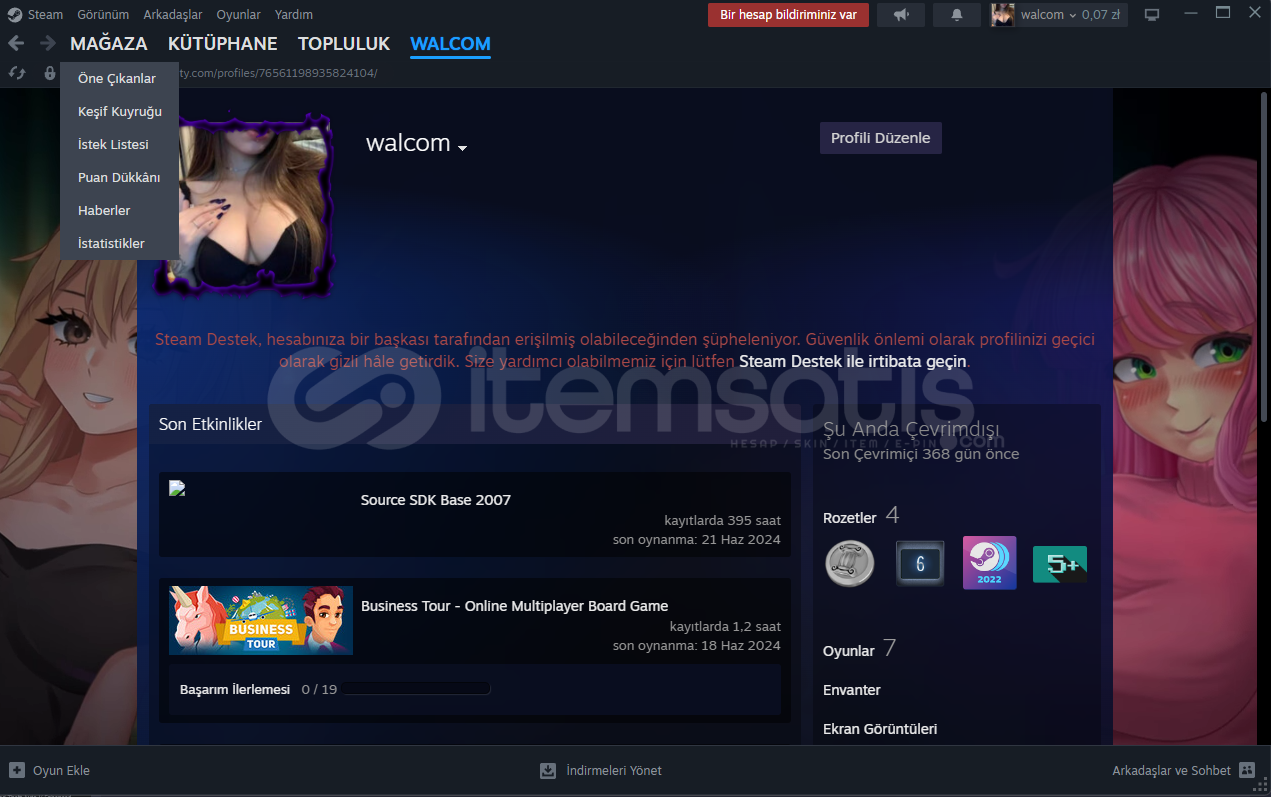Click the download icon beside İndirmeleri Yönet
The width and height of the screenshot is (1271, 797).
pyautogui.click(x=548, y=770)
